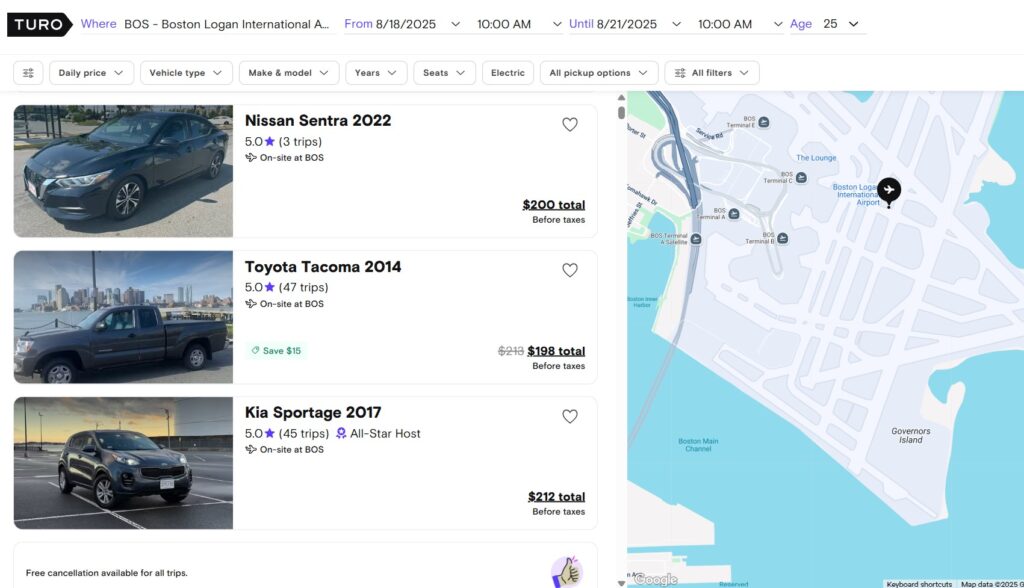The image size is (1024, 588).
Task: Save Kia Sportage 2017 to favorites
Action: [569, 416]
